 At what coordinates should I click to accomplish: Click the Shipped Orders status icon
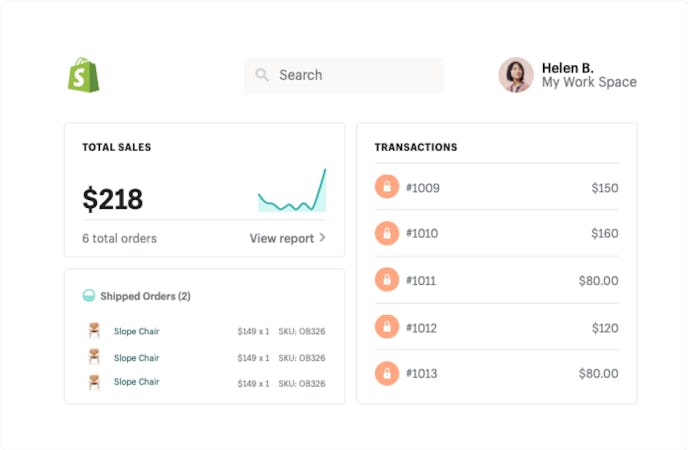(x=89, y=296)
